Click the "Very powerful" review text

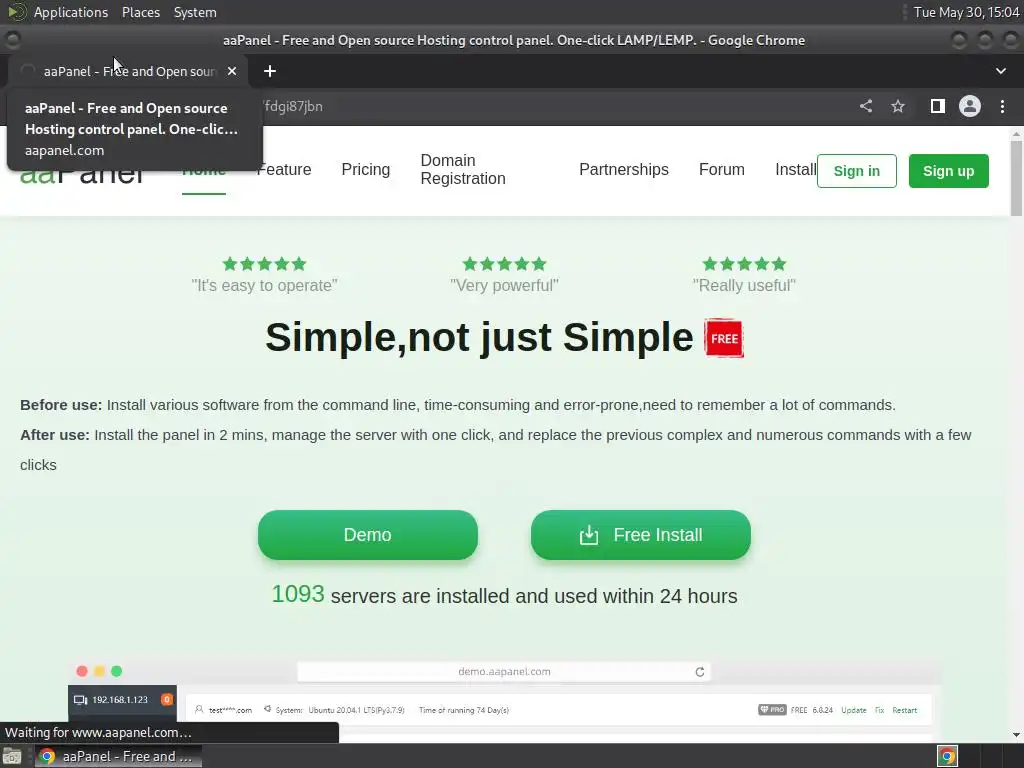pos(504,285)
